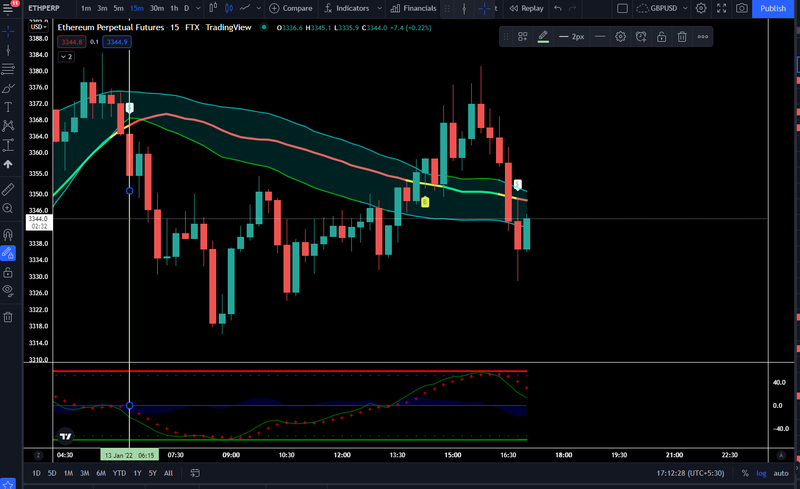This screenshot has width=800, height=489.
Task: Hide all drawings with eye icon
Action: pos(8,290)
